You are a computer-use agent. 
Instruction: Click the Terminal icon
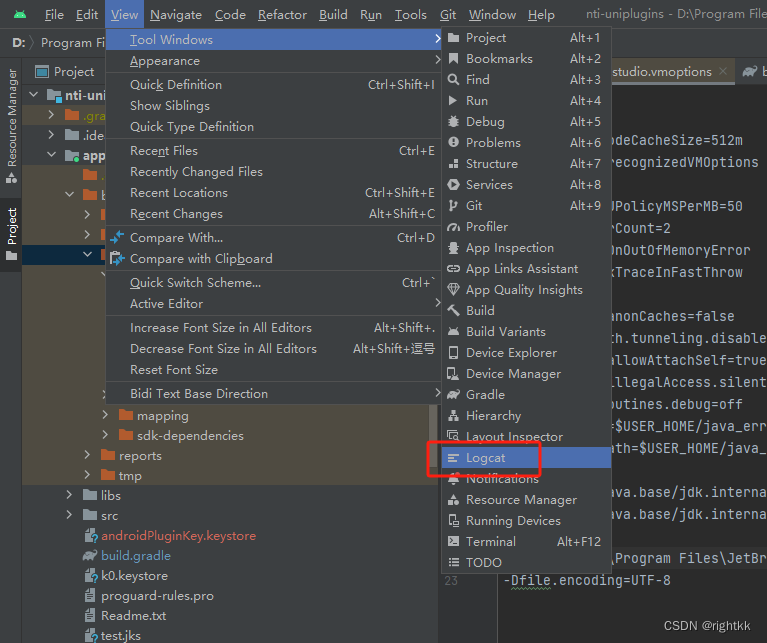coord(453,542)
